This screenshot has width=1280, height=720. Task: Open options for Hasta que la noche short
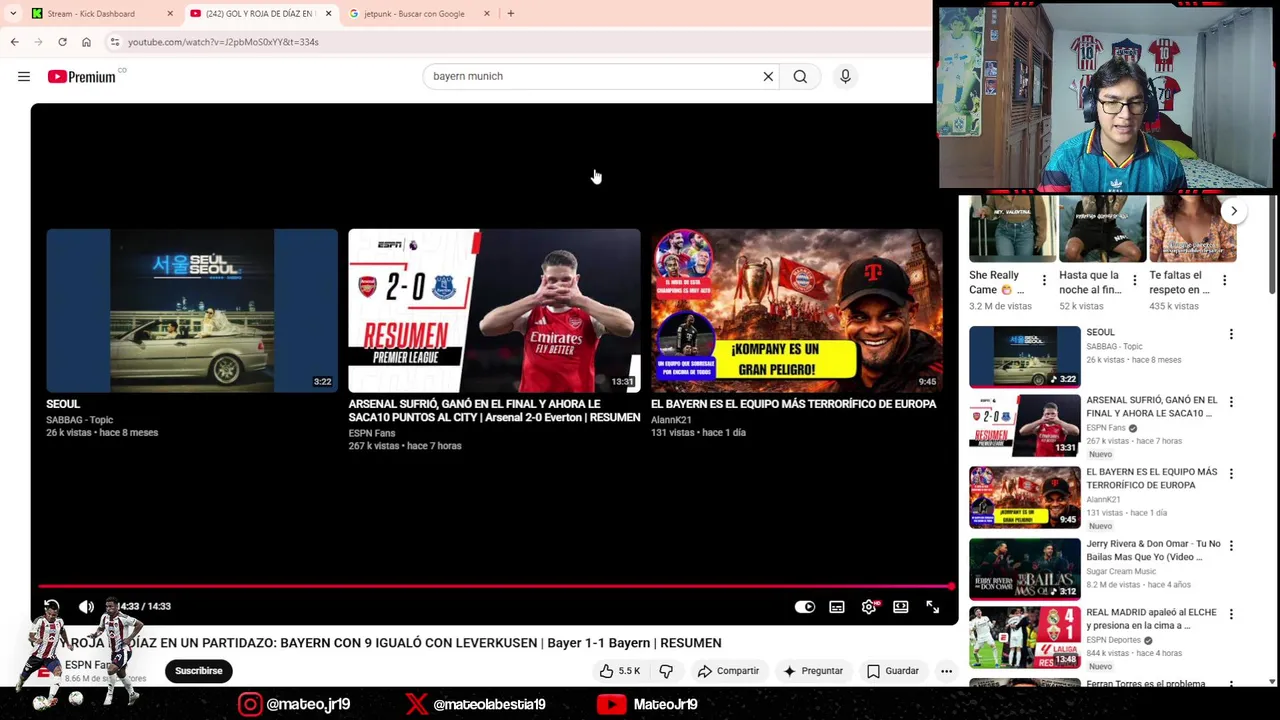[1134, 281]
